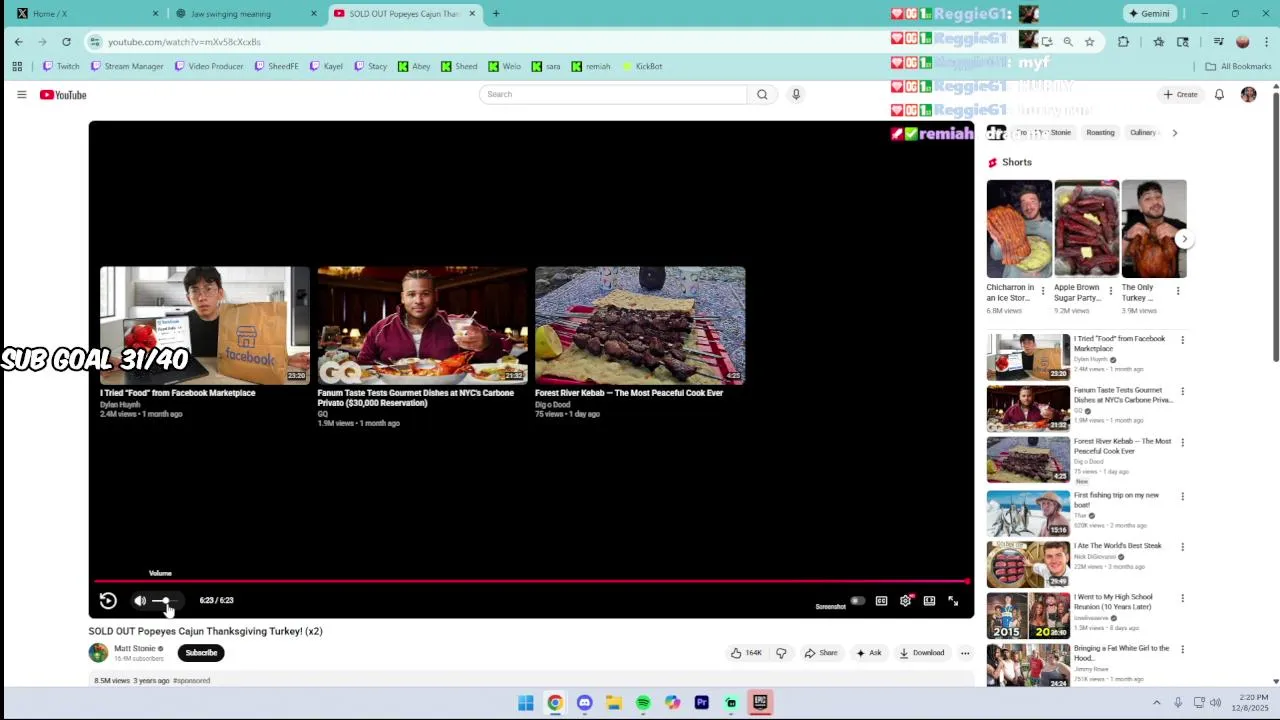Open options for The Only Turkey short

pyautogui.click(x=1178, y=291)
